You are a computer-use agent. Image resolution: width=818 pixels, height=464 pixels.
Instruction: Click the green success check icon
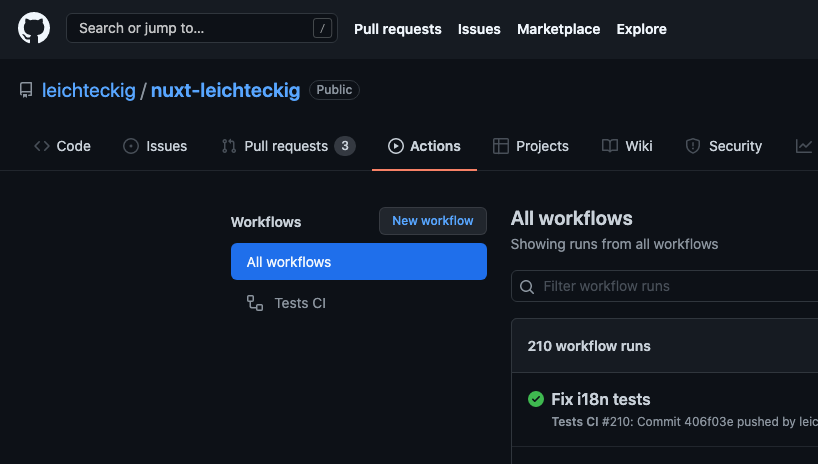pyautogui.click(x=536, y=399)
